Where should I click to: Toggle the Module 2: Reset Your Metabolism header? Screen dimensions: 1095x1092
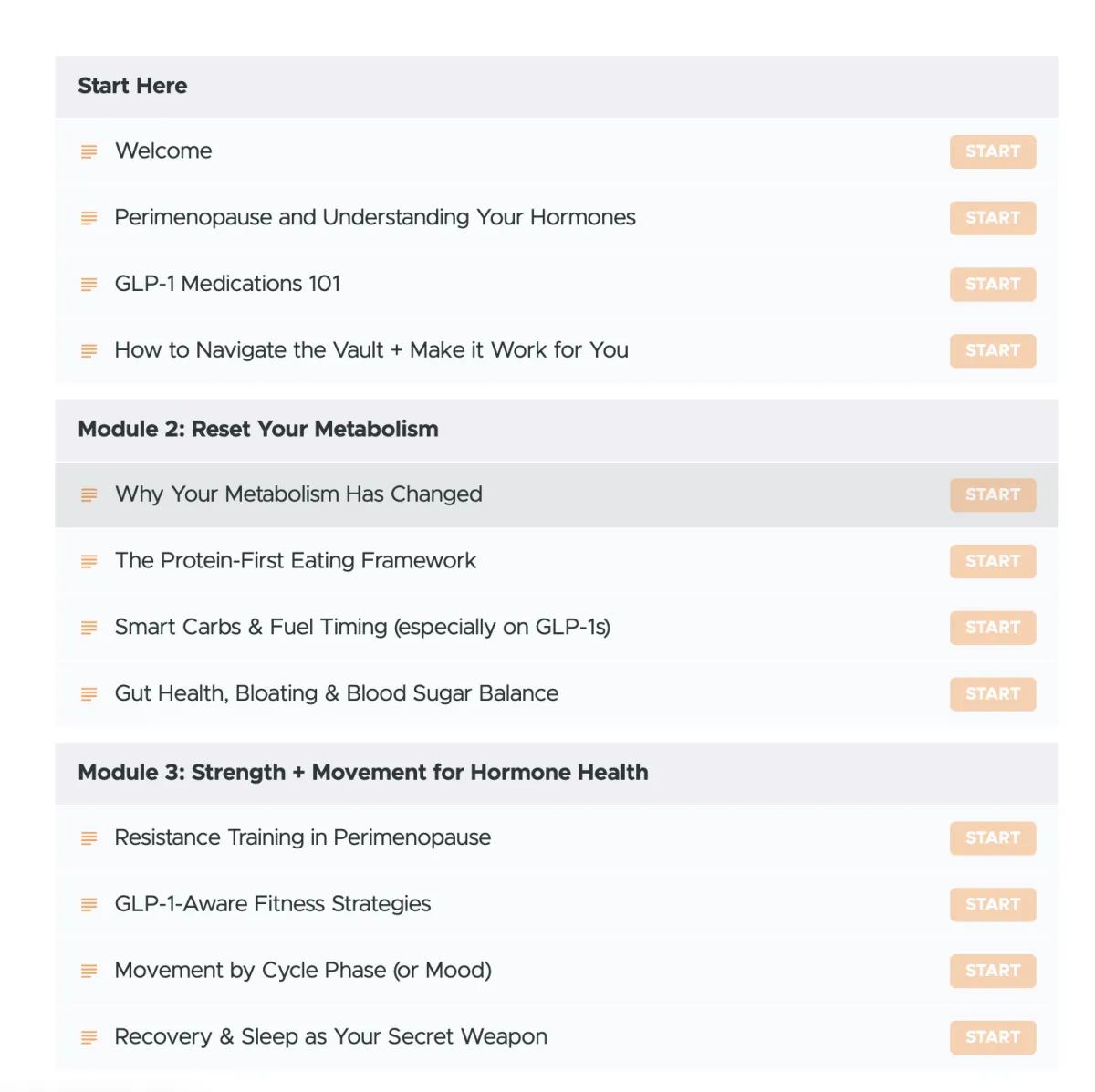click(x=557, y=430)
